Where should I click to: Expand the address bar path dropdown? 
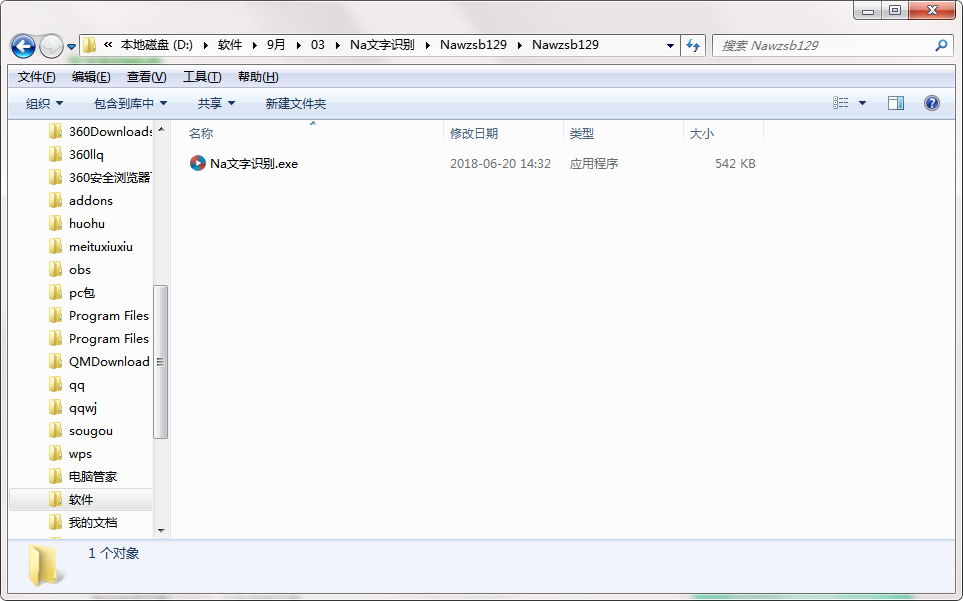pyautogui.click(x=669, y=45)
